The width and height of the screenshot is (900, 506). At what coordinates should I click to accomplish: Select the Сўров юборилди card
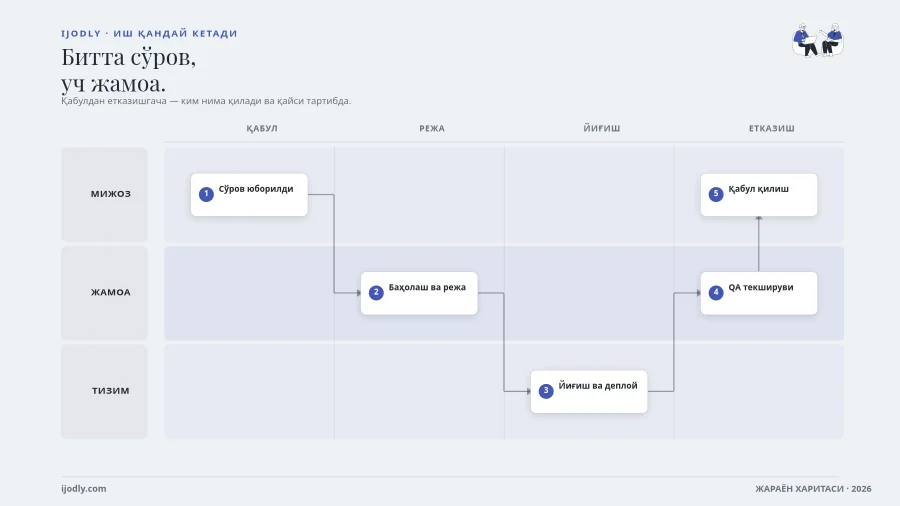coord(249,195)
